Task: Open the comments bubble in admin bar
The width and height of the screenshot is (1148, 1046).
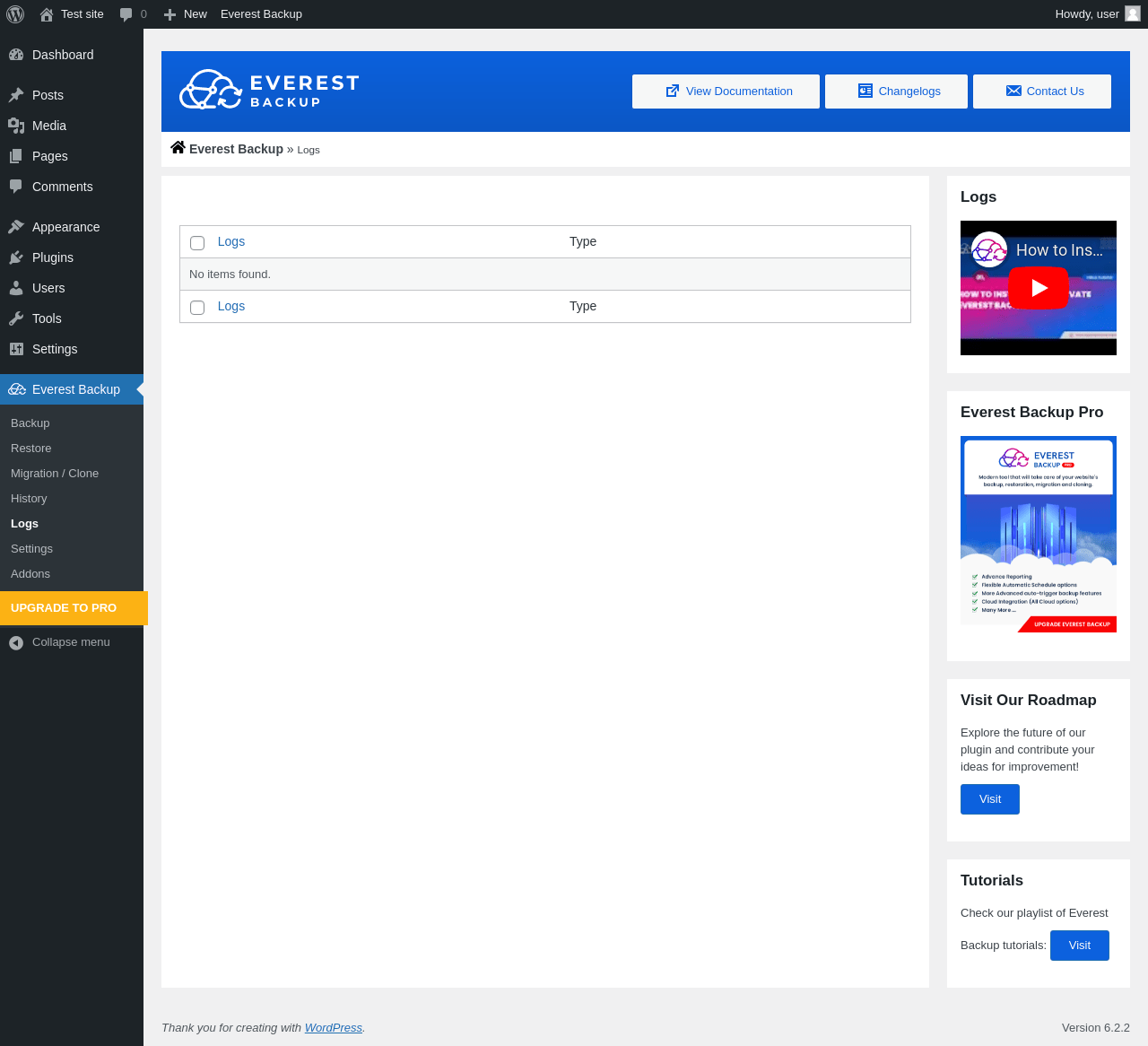Action: [x=126, y=14]
